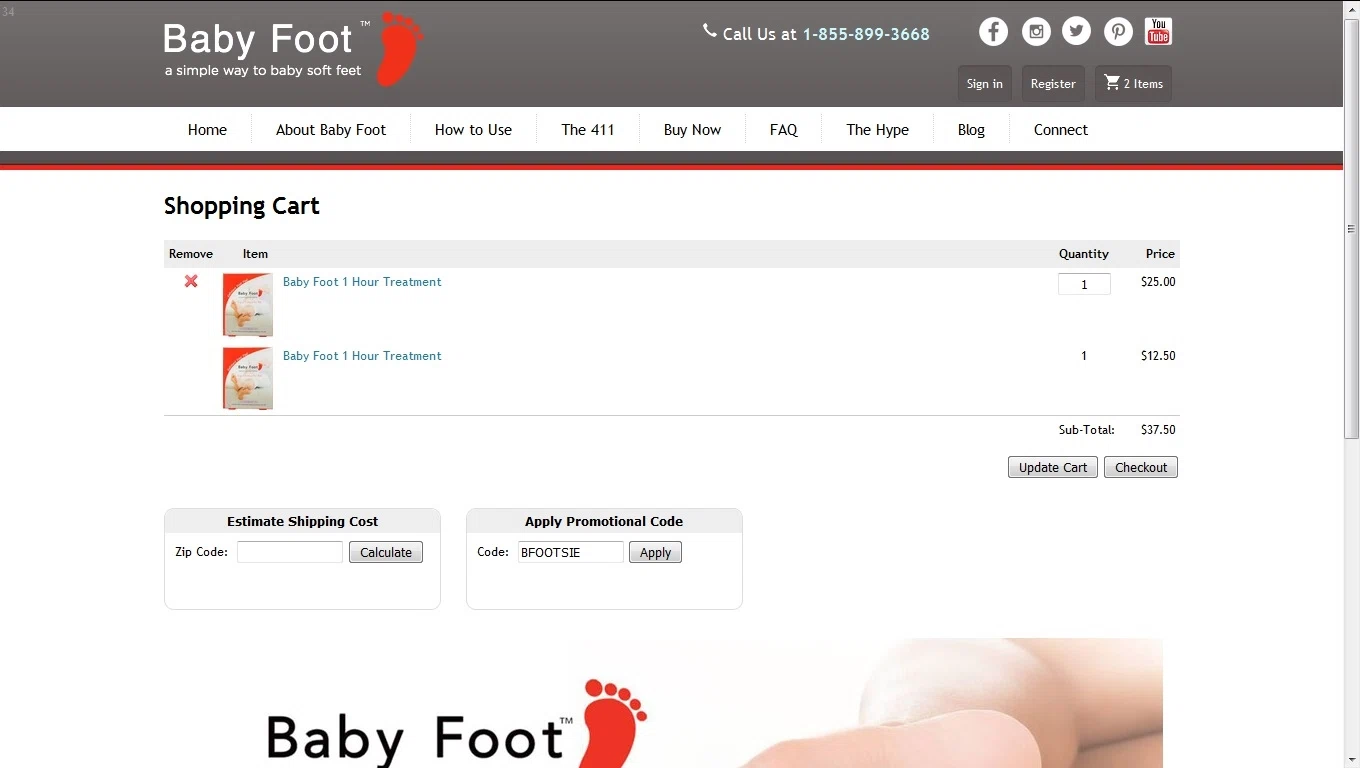
Task: Apply the promotional code
Action: [x=655, y=552]
